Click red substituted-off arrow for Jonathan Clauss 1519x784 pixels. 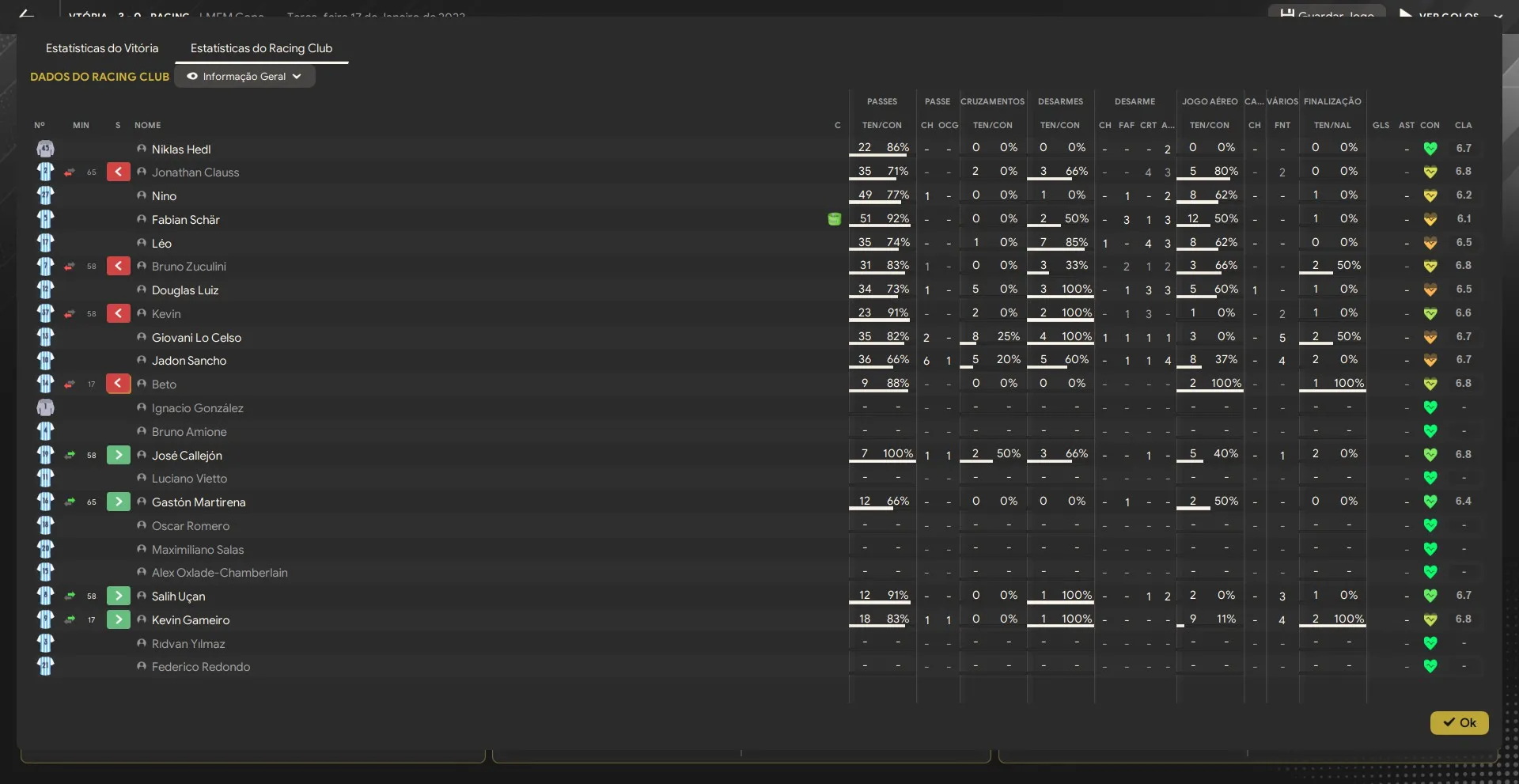click(x=118, y=172)
